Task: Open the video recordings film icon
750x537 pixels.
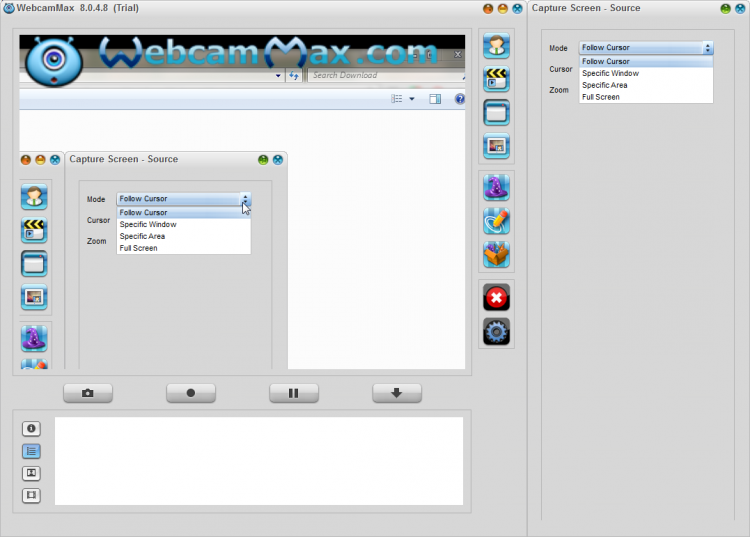Action: pos(31,495)
